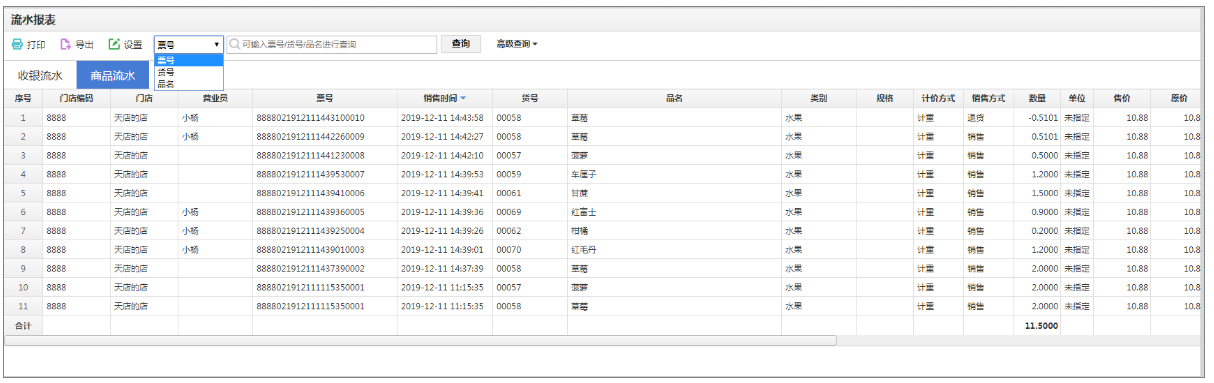
Task: Click sale time 2019-12-11 14:43:58
Action: [x=442, y=118]
